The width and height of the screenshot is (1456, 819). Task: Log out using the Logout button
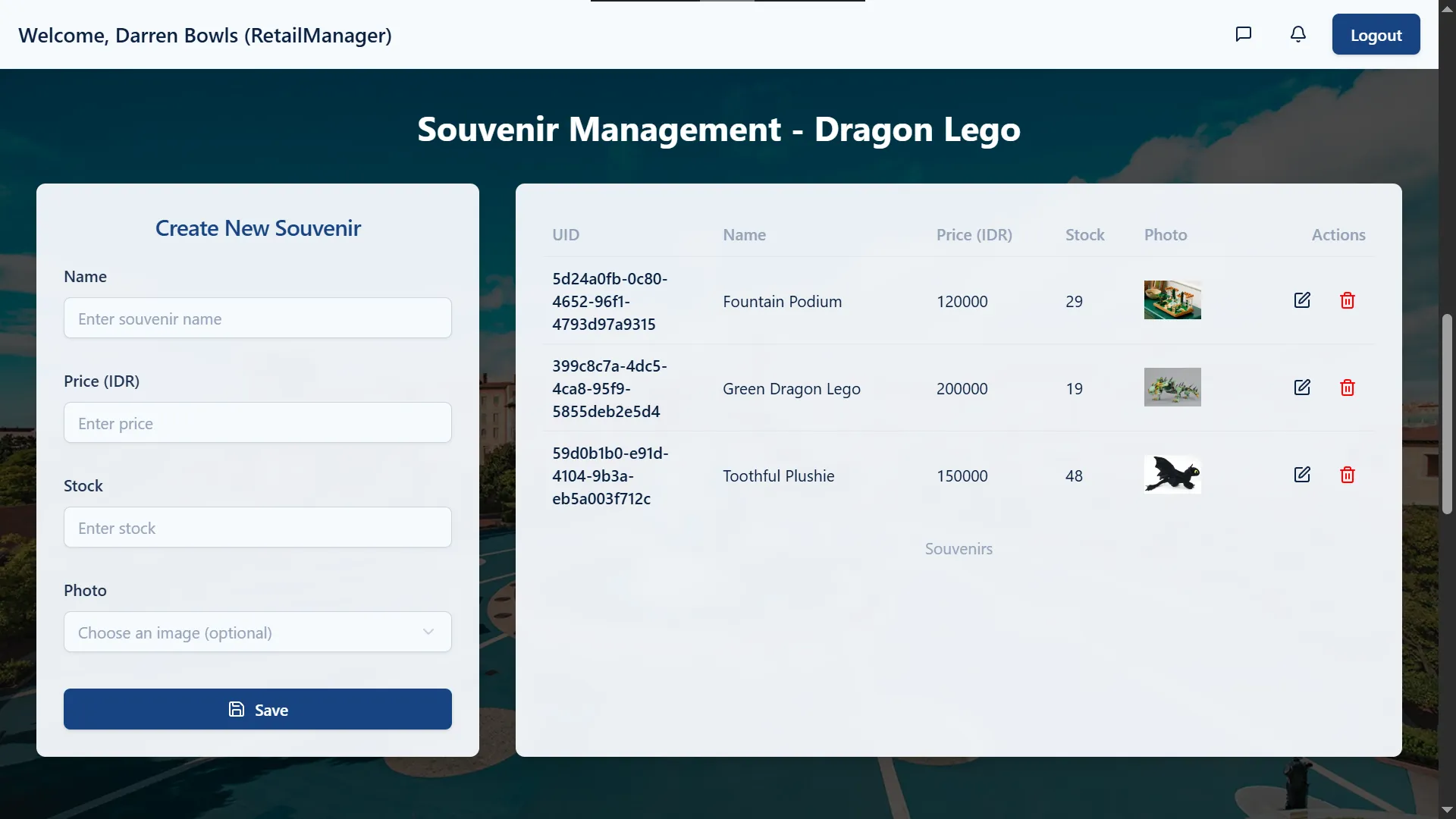click(x=1376, y=35)
